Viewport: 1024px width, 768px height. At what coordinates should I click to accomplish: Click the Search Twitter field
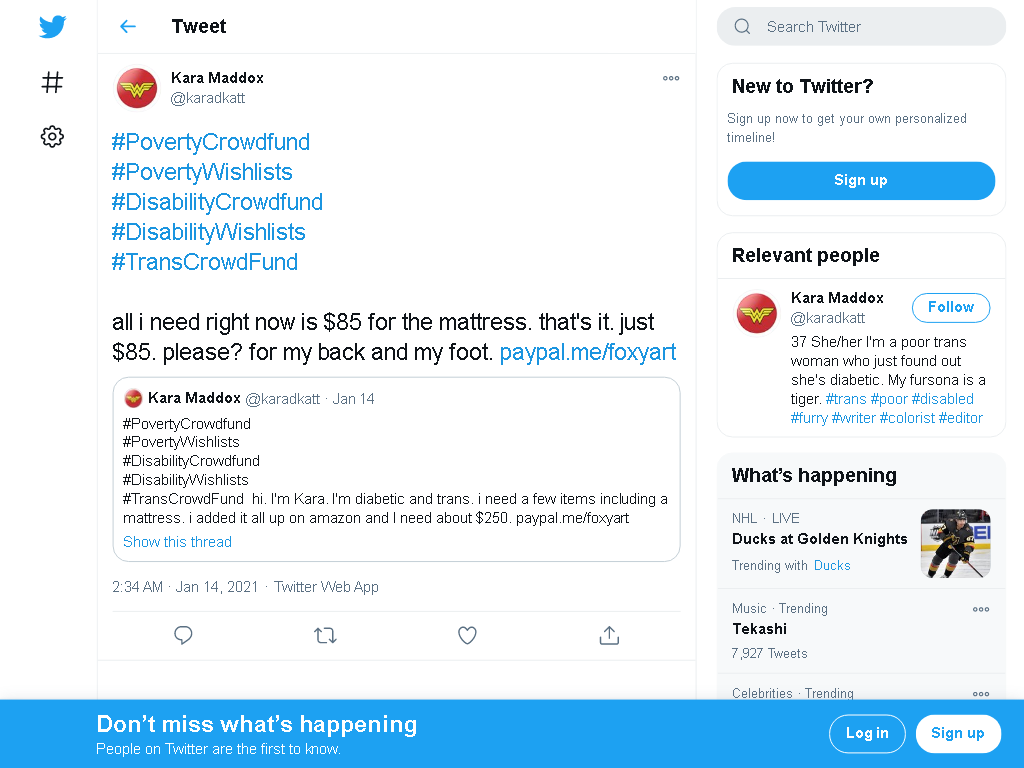click(x=861, y=27)
